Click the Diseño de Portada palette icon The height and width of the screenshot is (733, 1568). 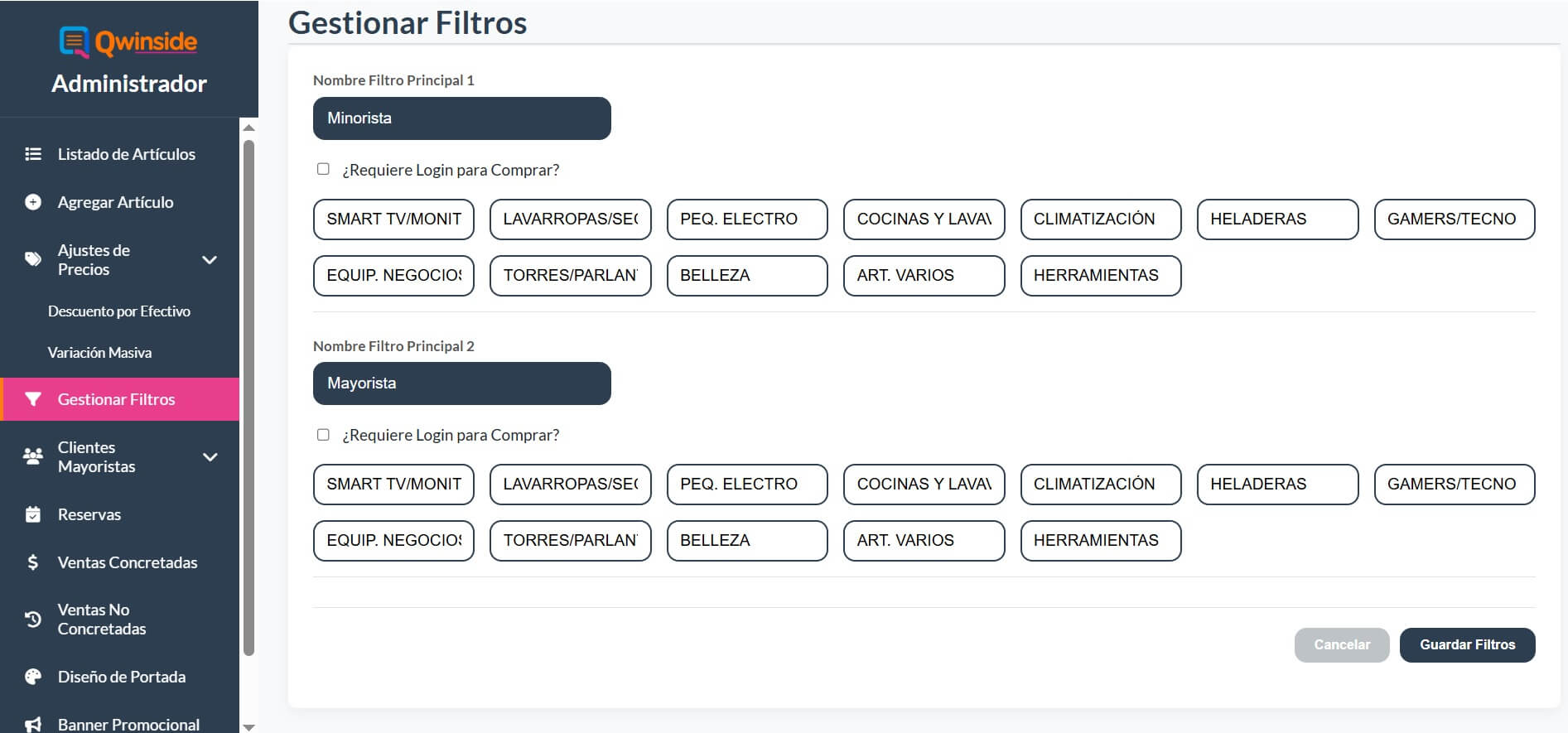click(33, 677)
